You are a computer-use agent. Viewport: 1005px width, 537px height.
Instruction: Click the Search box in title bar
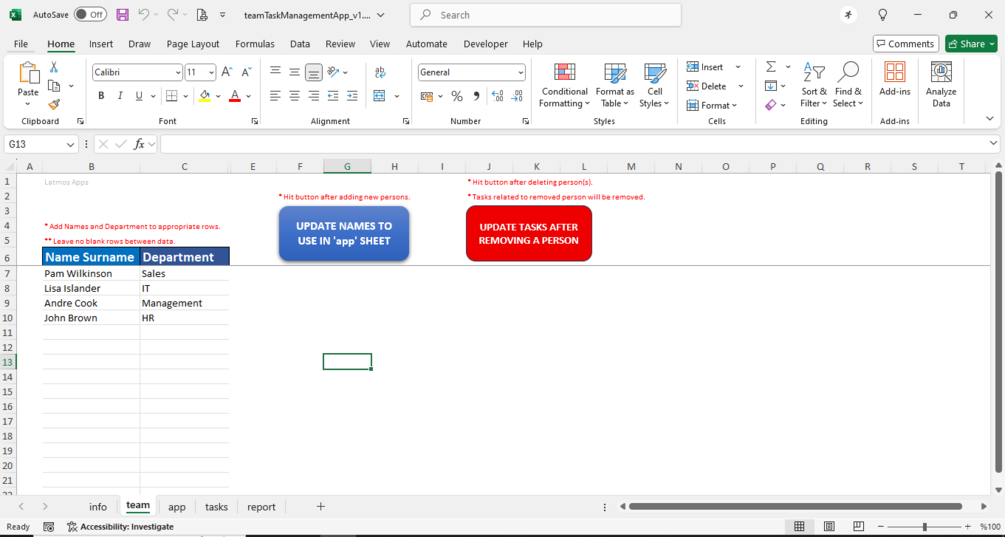click(x=545, y=15)
